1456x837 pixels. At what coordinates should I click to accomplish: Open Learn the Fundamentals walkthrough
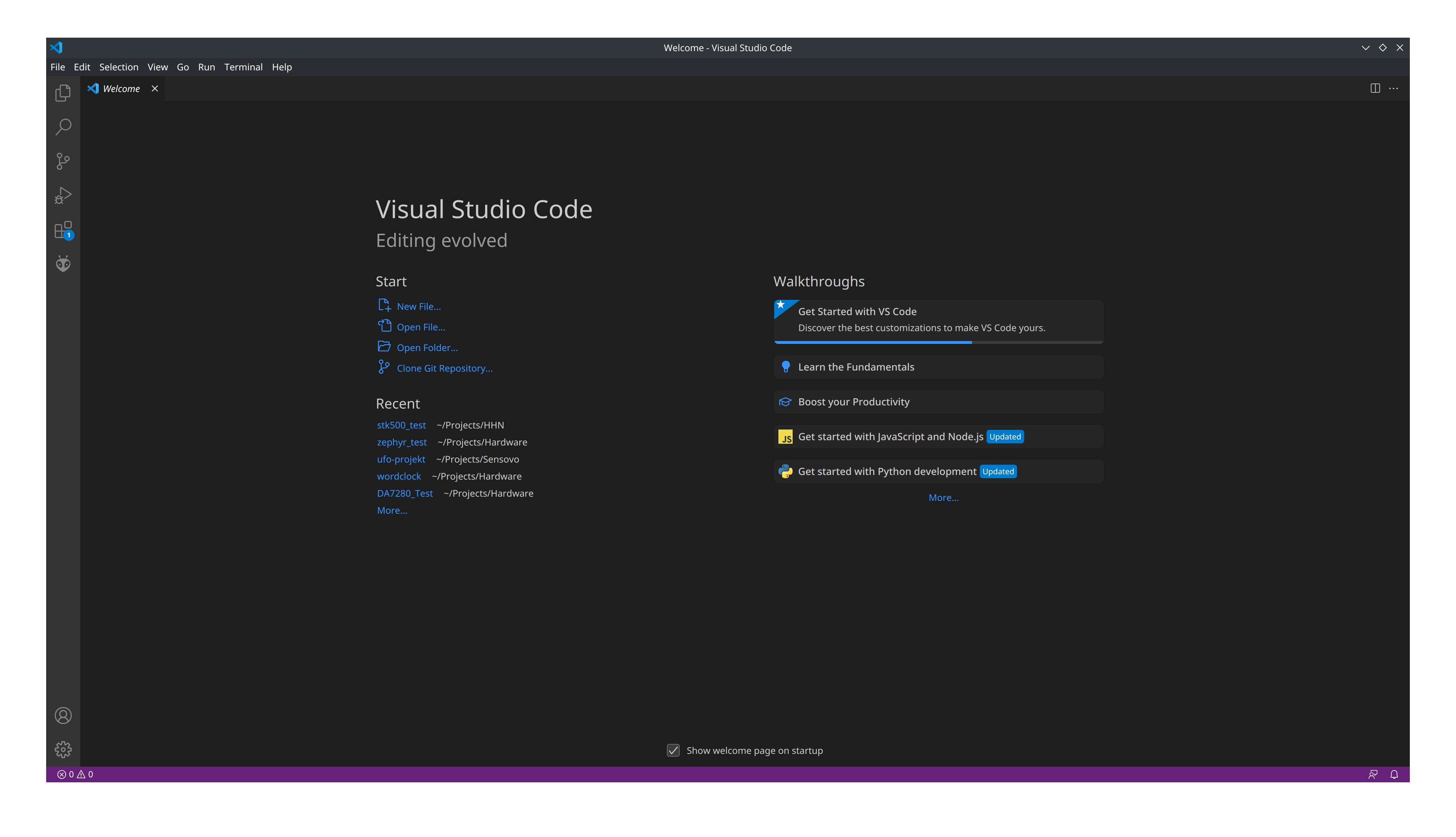point(938,367)
